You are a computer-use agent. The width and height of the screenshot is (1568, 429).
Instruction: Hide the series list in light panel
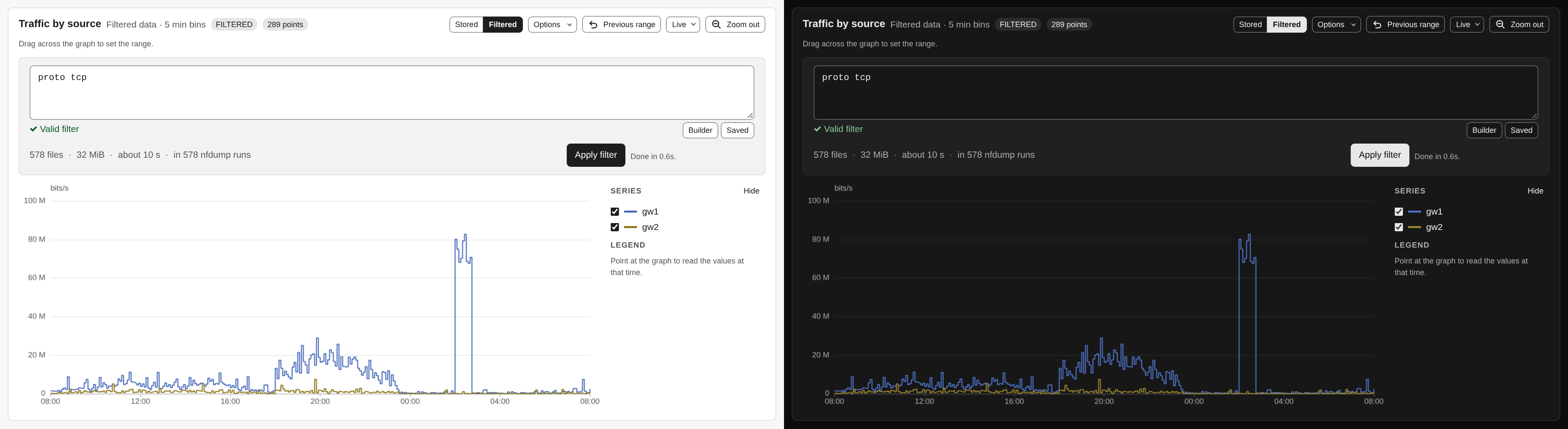coord(751,191)
